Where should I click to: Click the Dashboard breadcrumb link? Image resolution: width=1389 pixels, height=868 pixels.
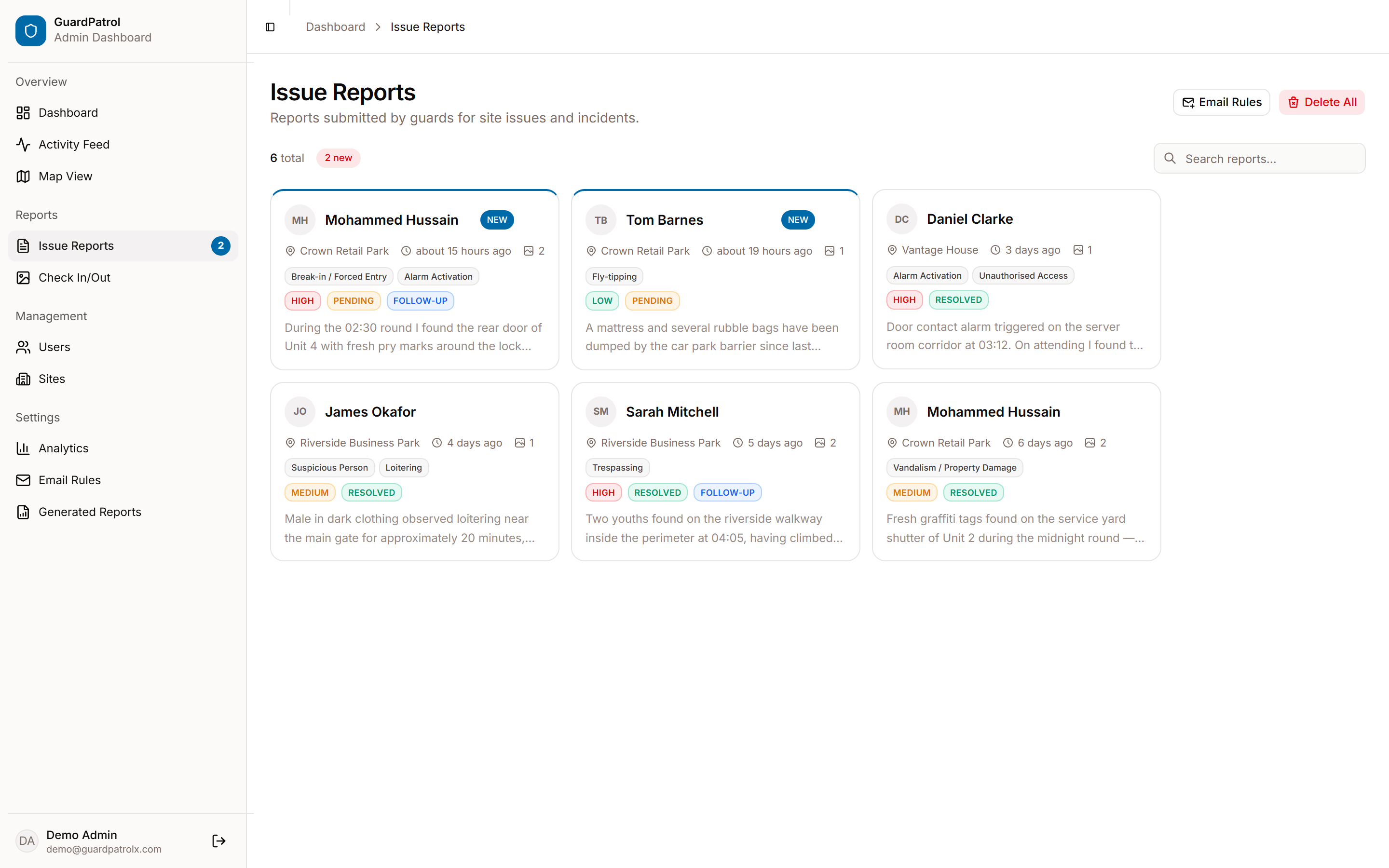click(335, 27)
